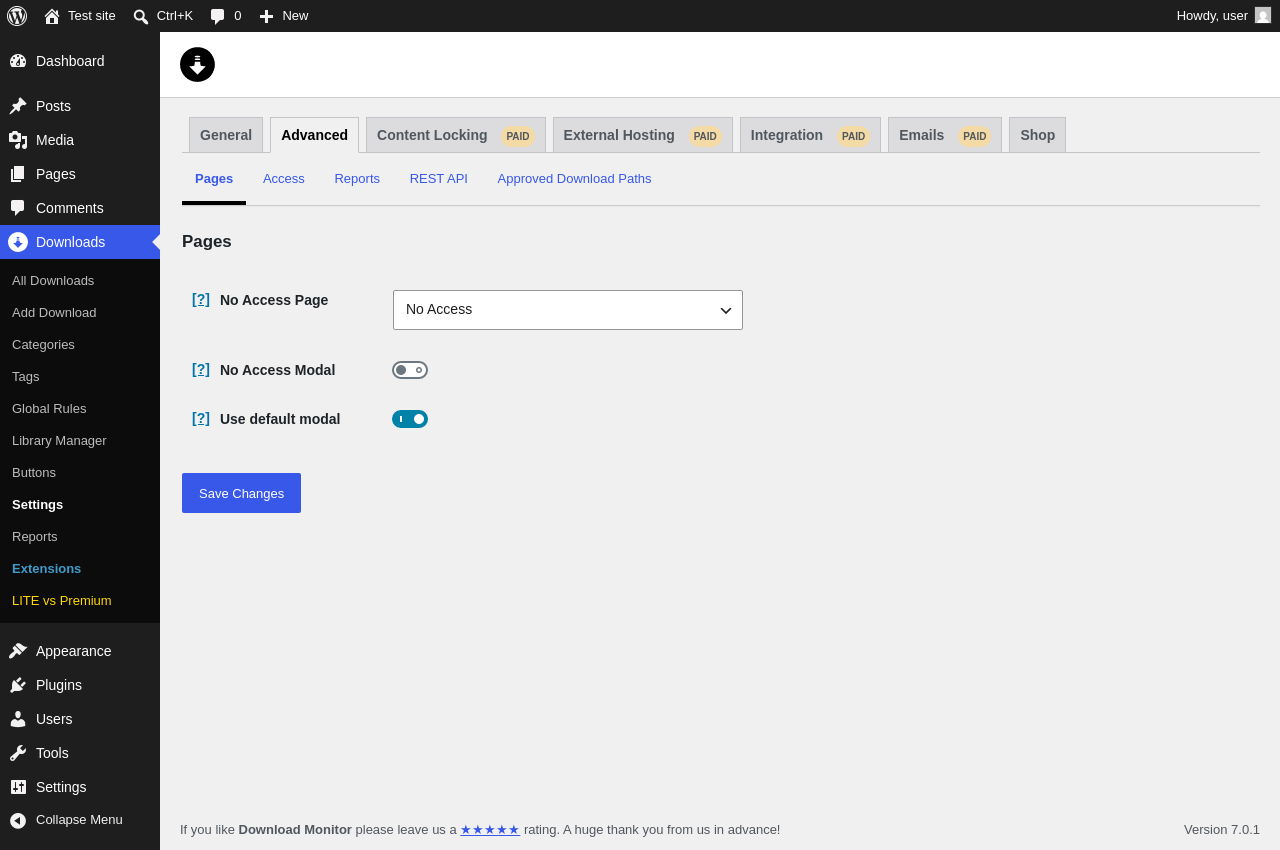Image resolution: width=1280 pixels, height=850 pixels.
Task: Click the Media icon in sidebar
Action: click(x=18, y=140)
